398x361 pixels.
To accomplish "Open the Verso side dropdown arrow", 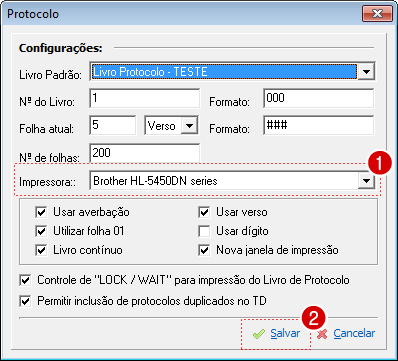I will click(189, 126).
